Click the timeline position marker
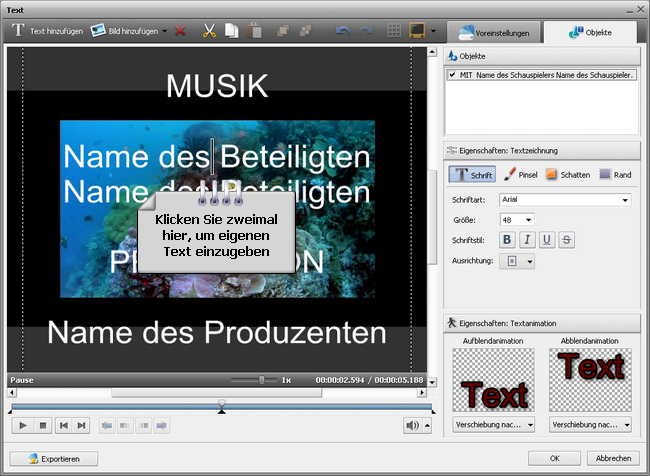 [x=222, y=406]
